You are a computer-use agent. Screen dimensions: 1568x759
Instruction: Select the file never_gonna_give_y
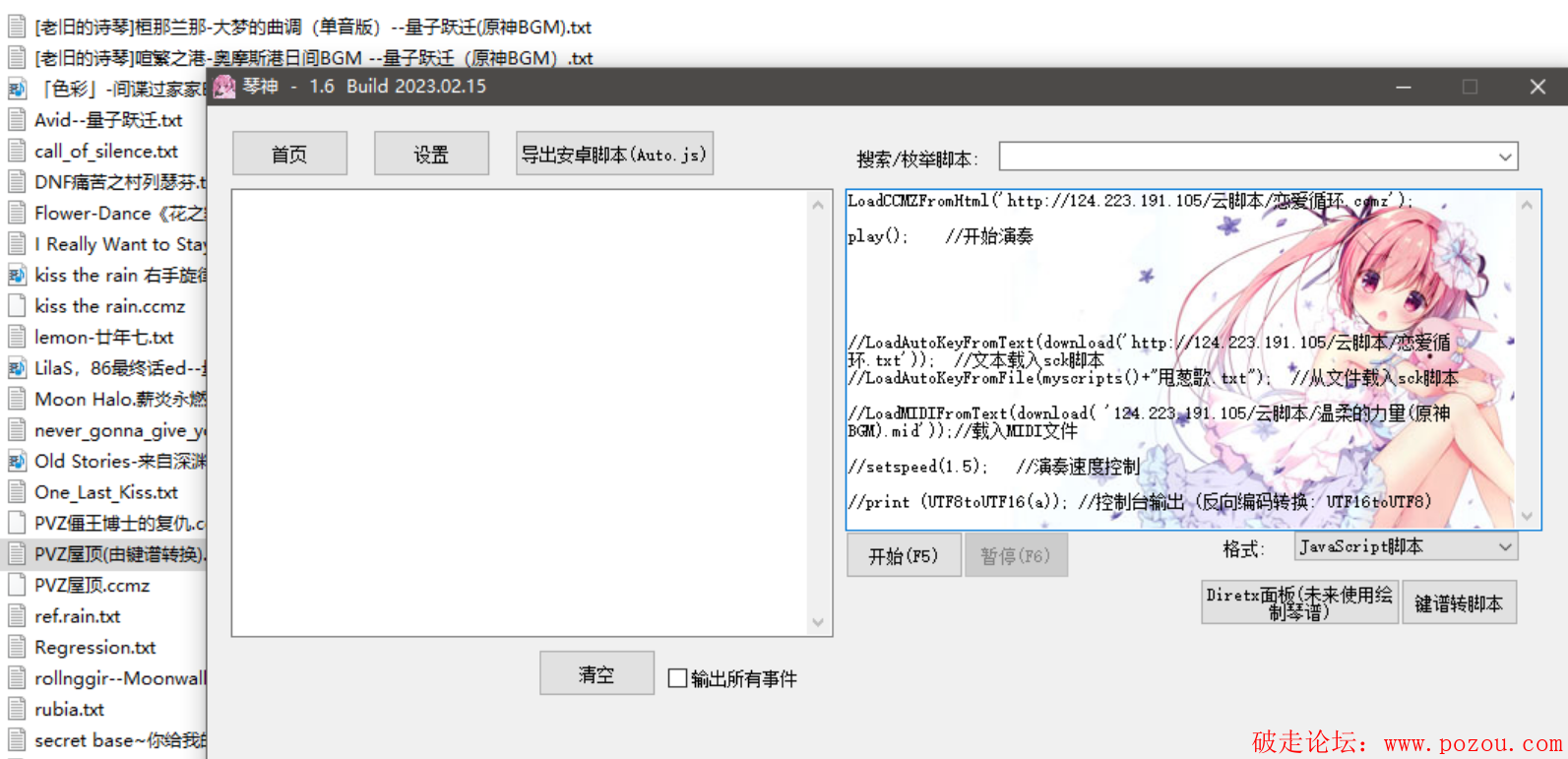[120, 430]
